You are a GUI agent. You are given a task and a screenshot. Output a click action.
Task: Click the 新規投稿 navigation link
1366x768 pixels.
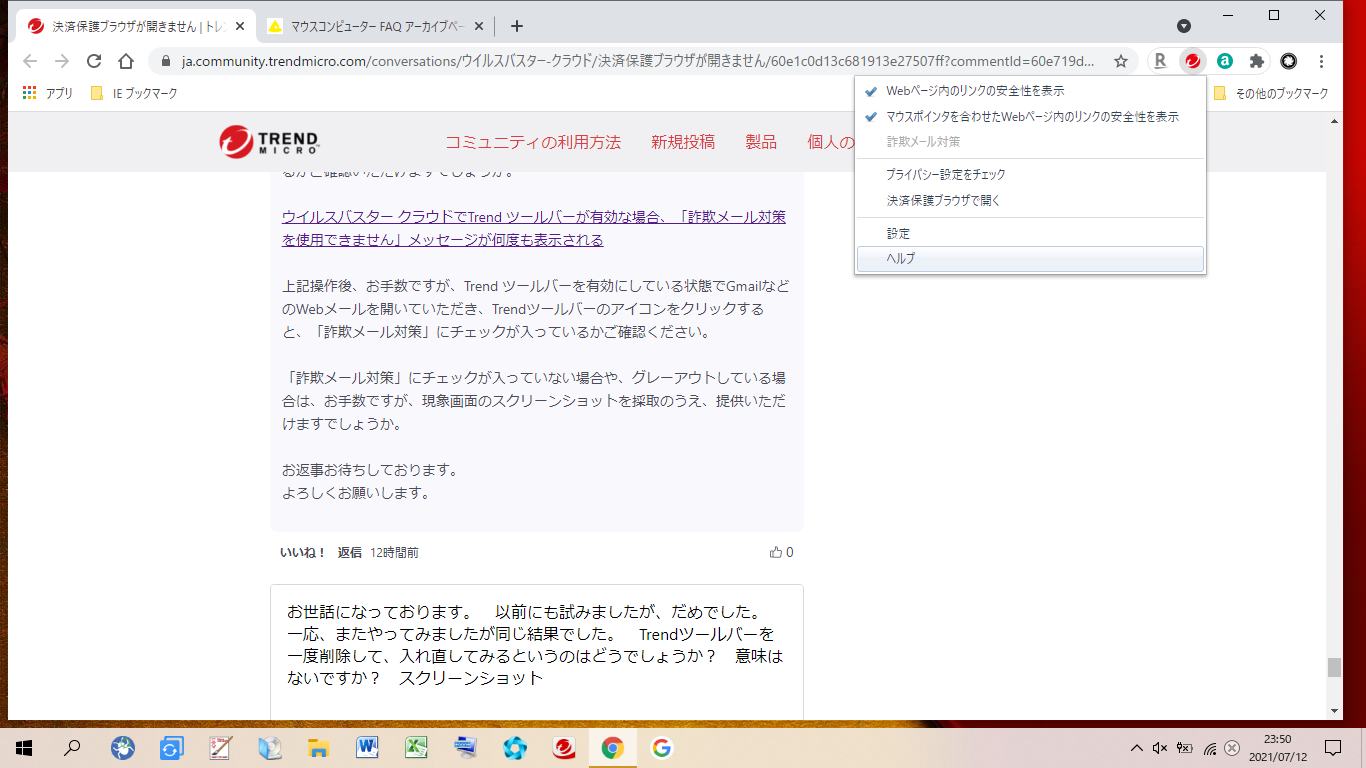(683, 142)
